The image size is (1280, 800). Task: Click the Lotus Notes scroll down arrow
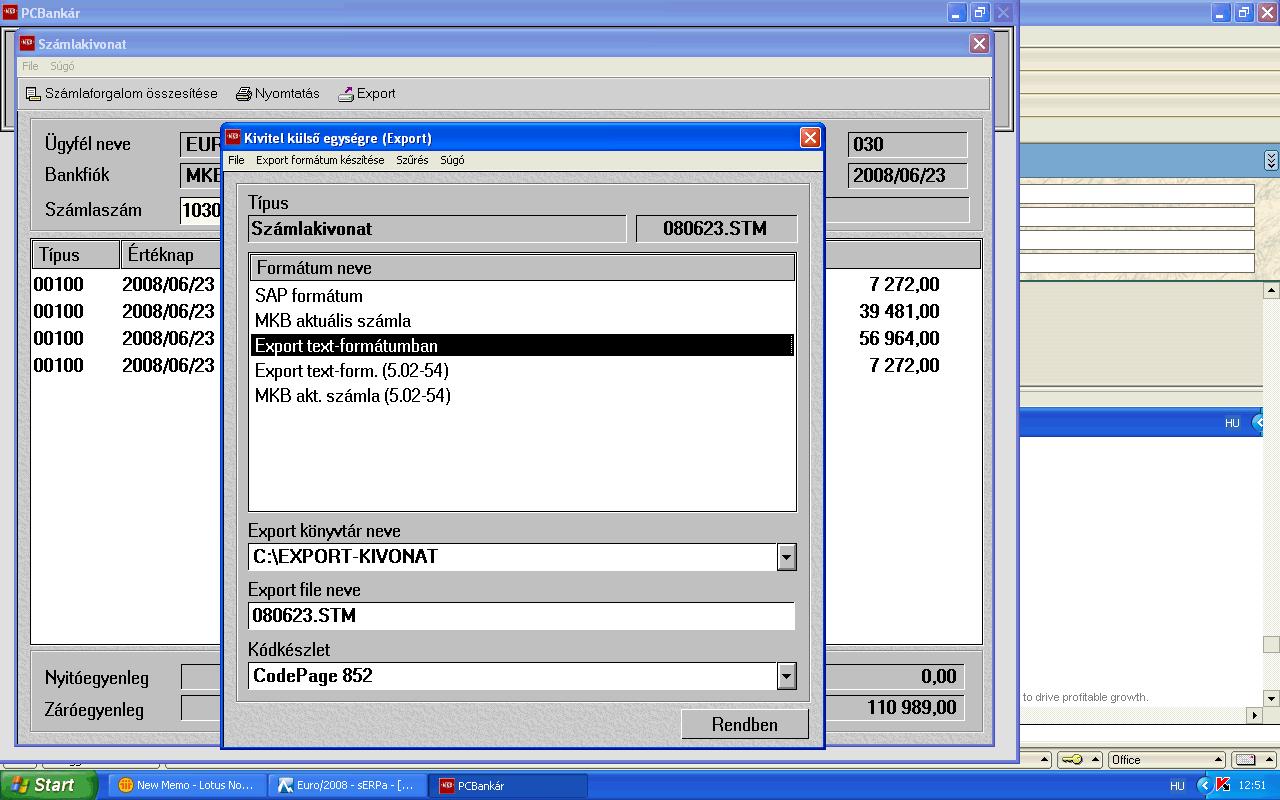(x=1271, y=698)
